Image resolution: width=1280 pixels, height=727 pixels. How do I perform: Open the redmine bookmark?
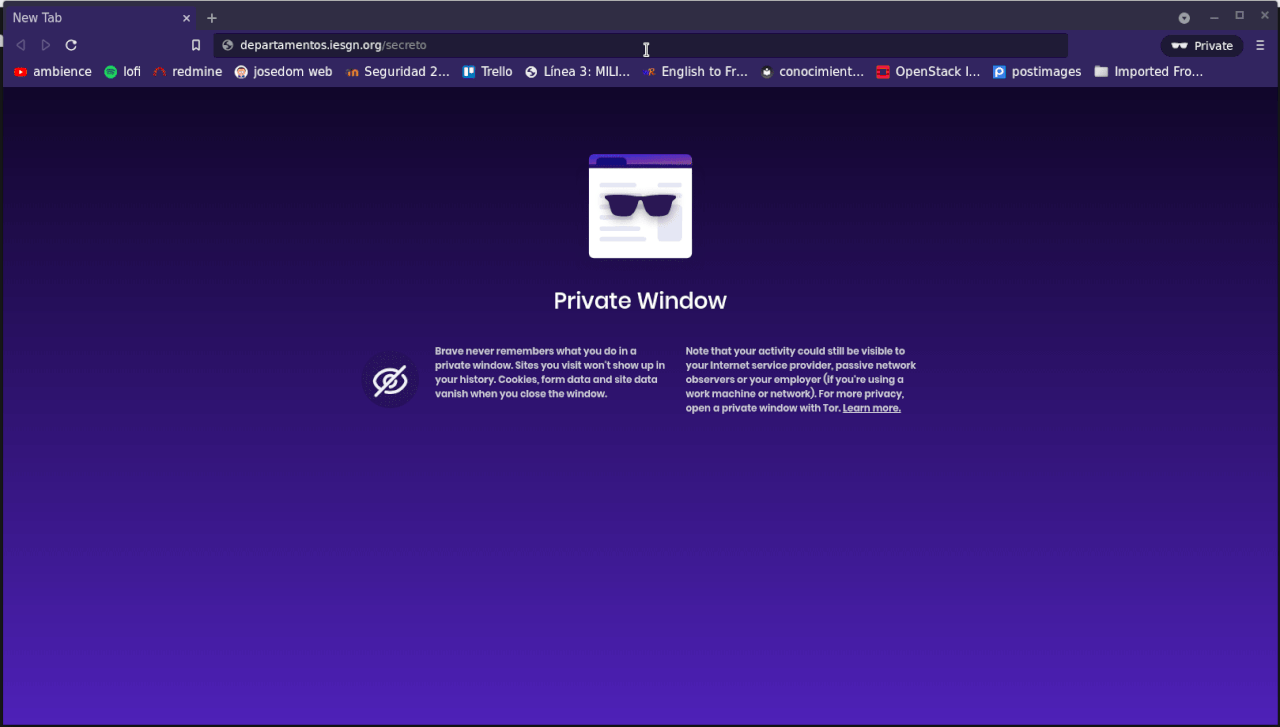coord(187,72)
